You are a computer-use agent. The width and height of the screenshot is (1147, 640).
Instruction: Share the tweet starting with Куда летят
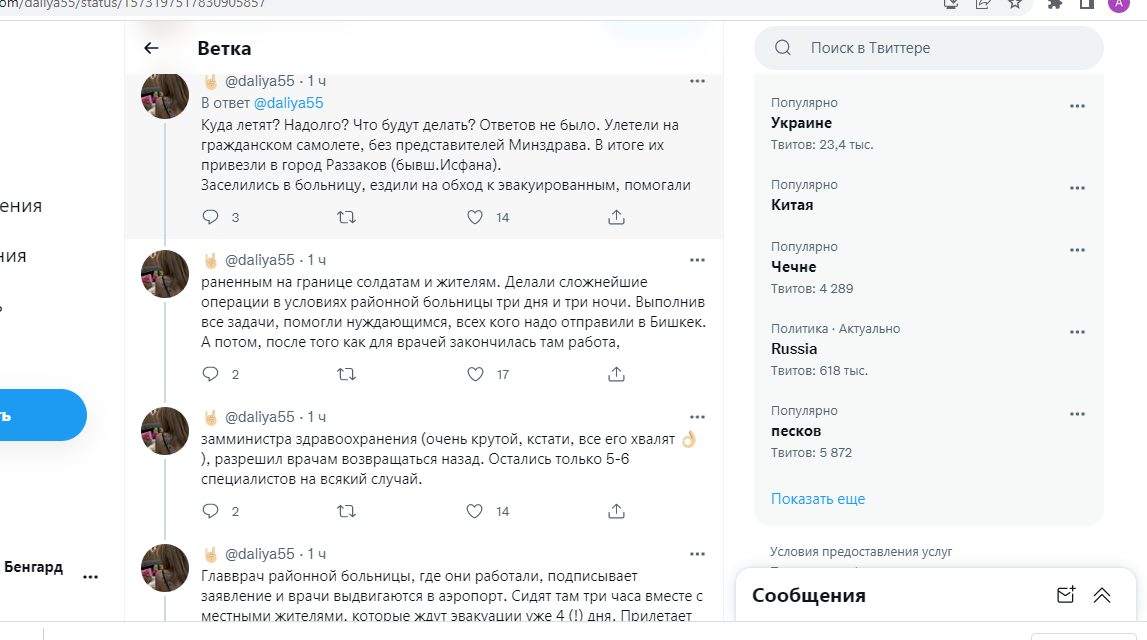click(x=617, y=217)
